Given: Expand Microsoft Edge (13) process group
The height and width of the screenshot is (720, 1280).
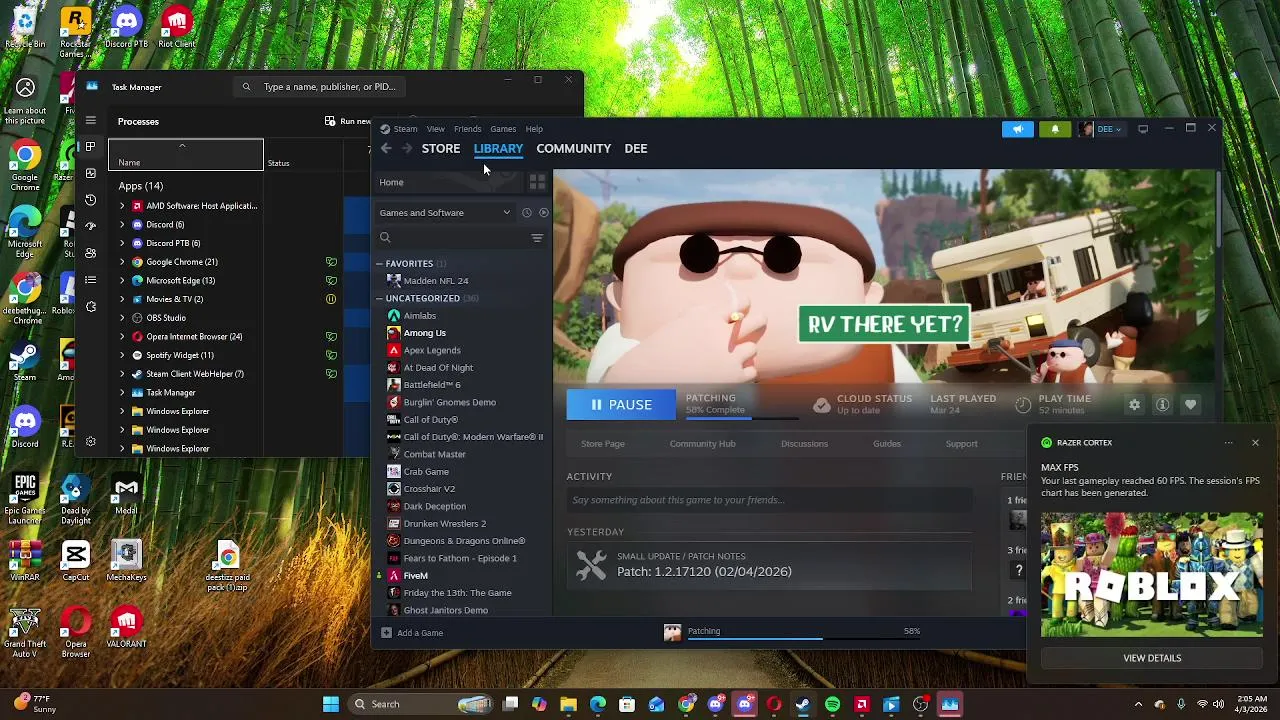Looking at the screenshot, I should click(122, 281).
